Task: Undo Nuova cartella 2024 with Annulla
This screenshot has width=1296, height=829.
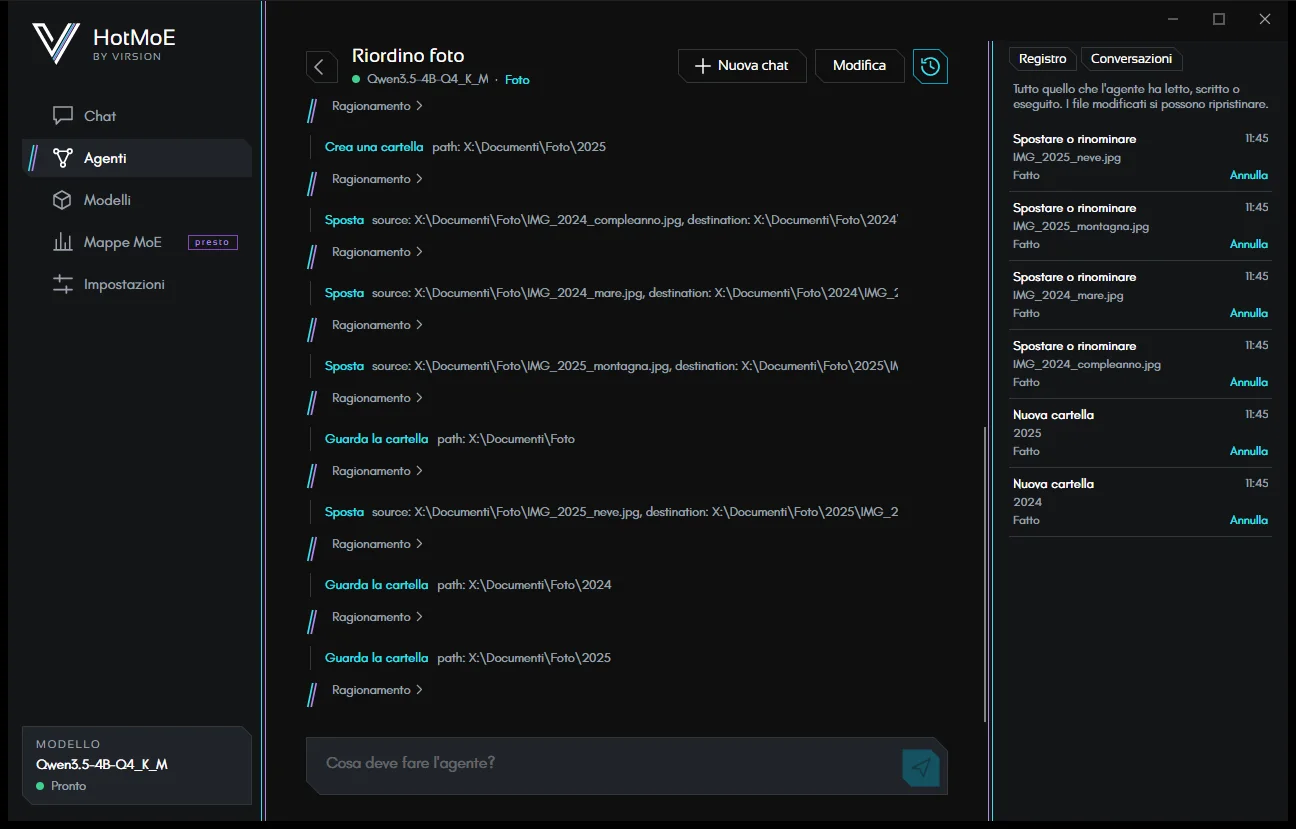Action: coord(1248,520)
